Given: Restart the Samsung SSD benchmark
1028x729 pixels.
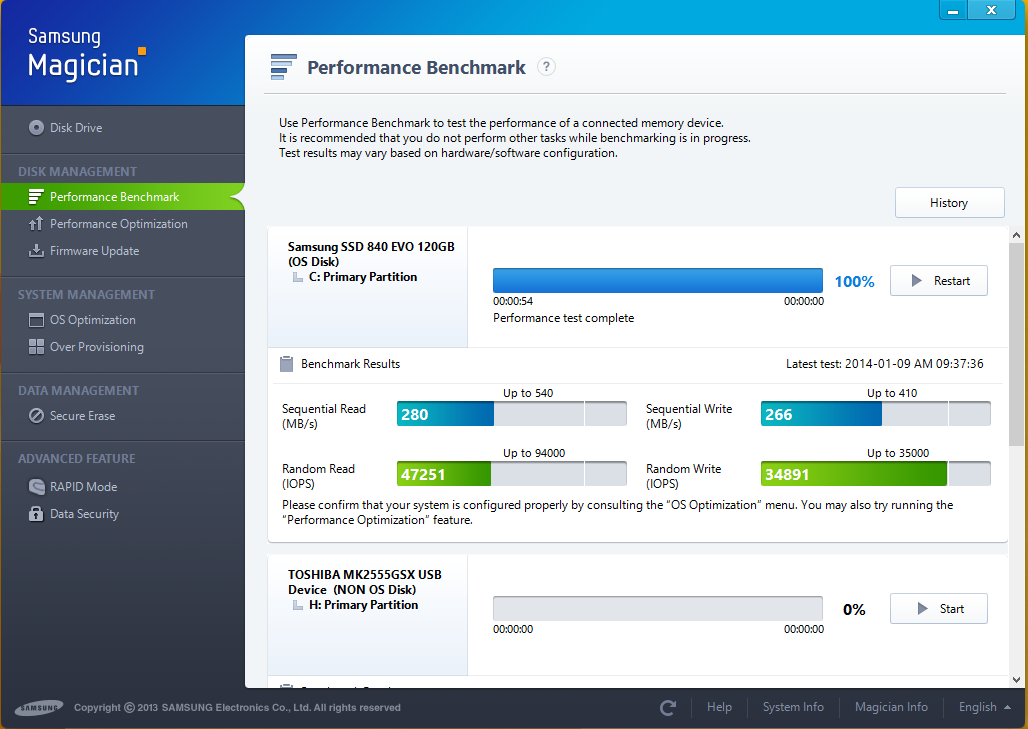Looking at the screenshot, I should pyautogui.click(x=939, y=281).
